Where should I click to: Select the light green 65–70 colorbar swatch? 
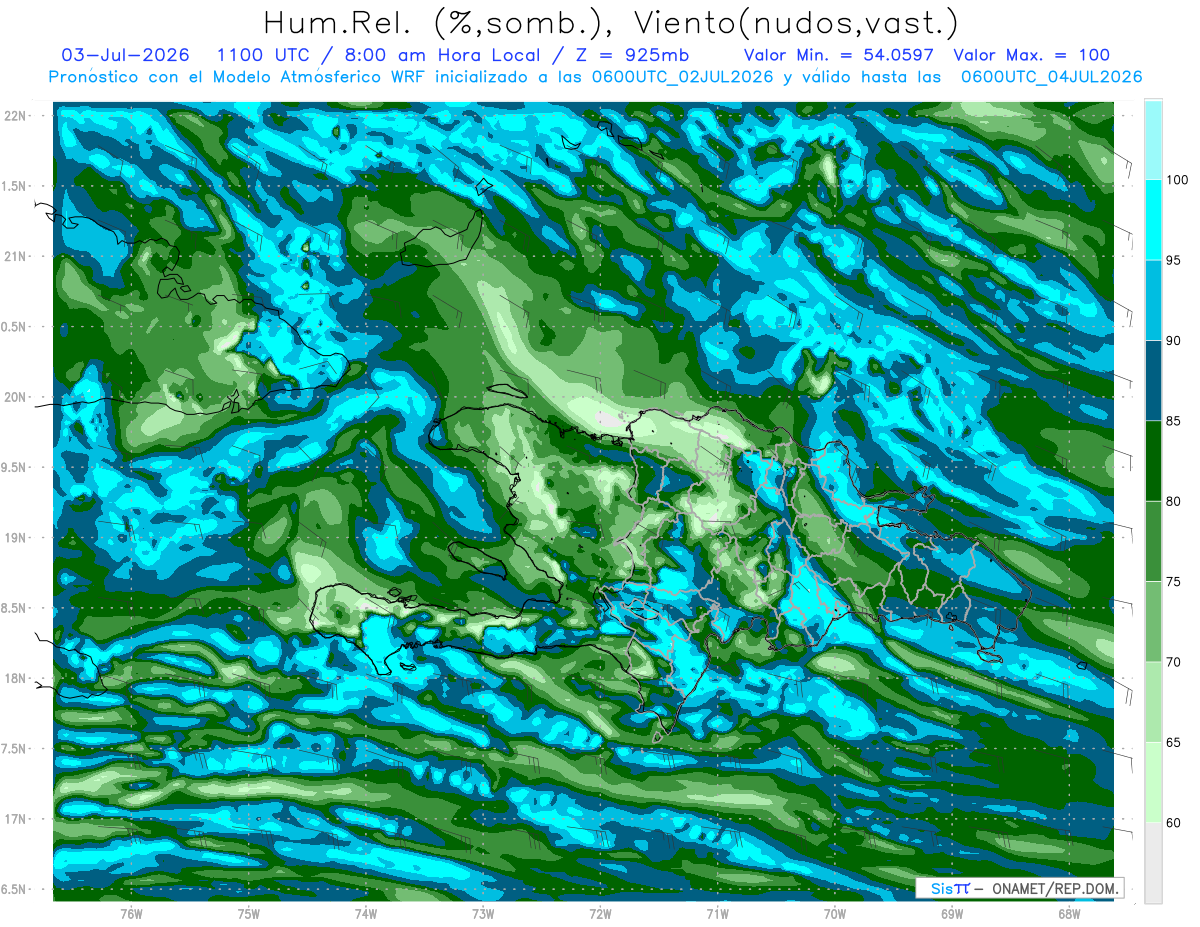point(1153,702)
